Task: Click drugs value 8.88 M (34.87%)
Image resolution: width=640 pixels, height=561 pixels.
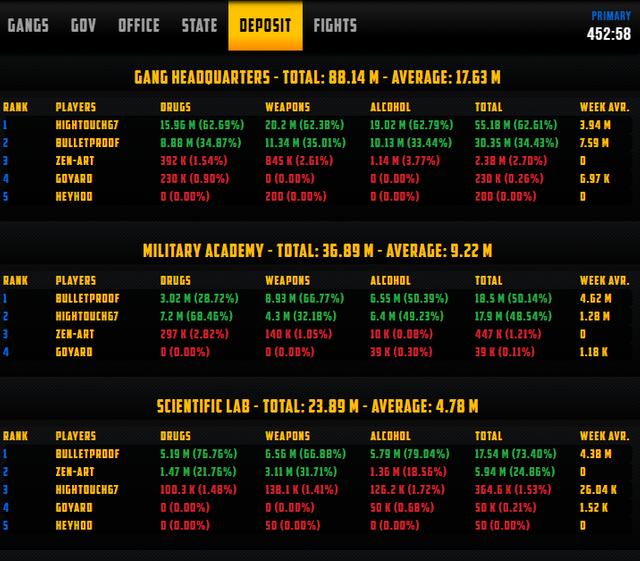Action: [200, 143]
